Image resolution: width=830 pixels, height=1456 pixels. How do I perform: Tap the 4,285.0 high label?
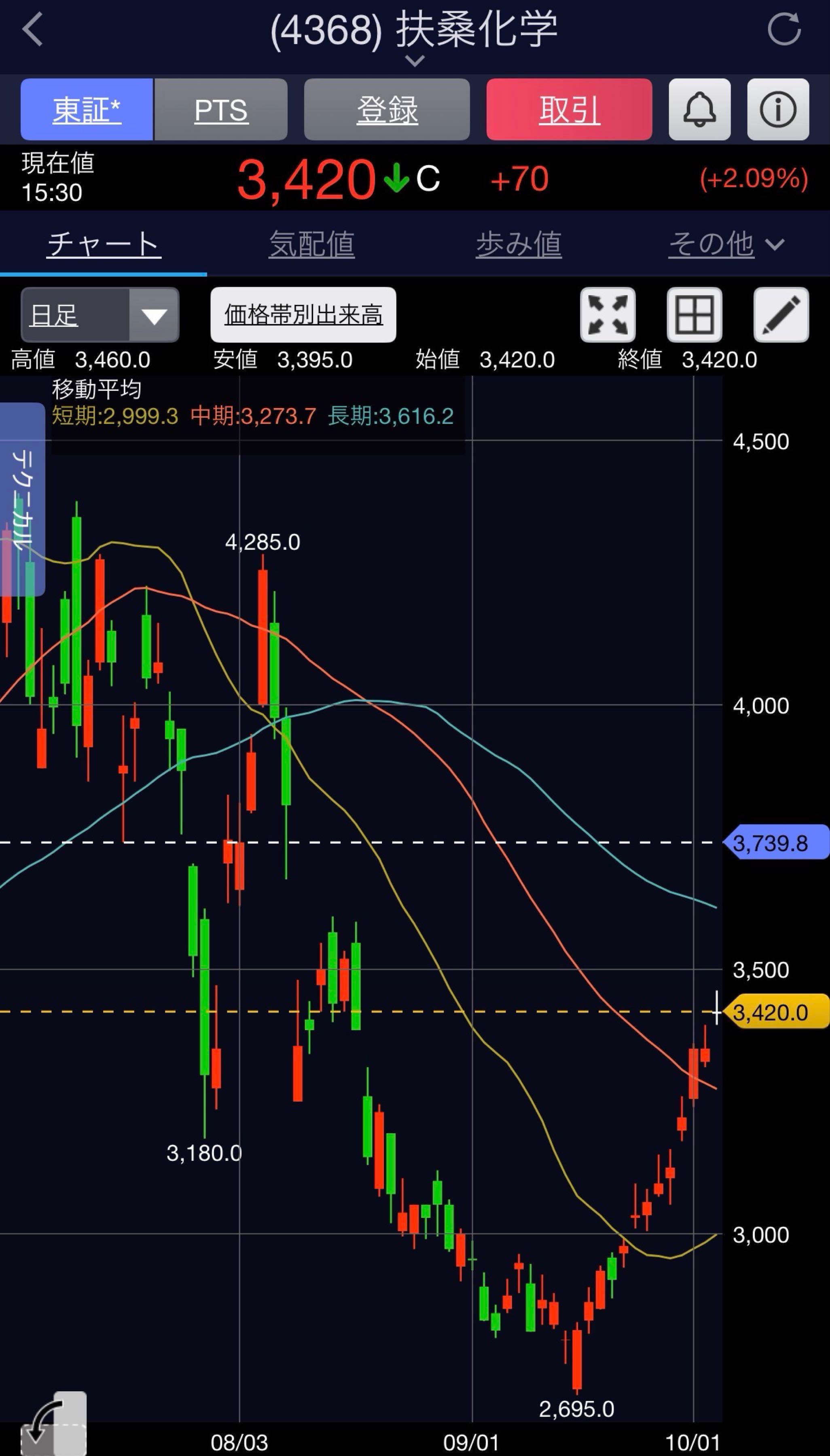click(x=263, y=542)
